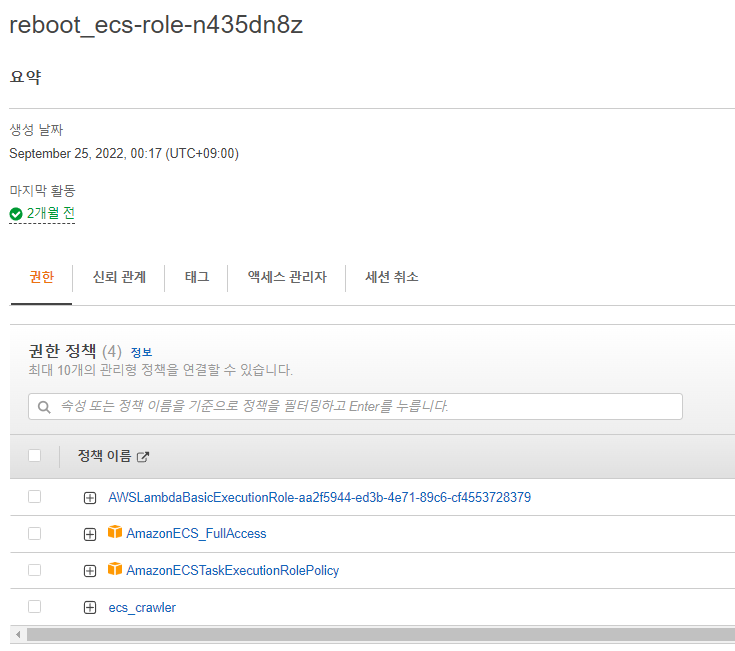Toggle the select-all policies checkbox
This screenshot has width=735, height=651.
click(35, 456)
